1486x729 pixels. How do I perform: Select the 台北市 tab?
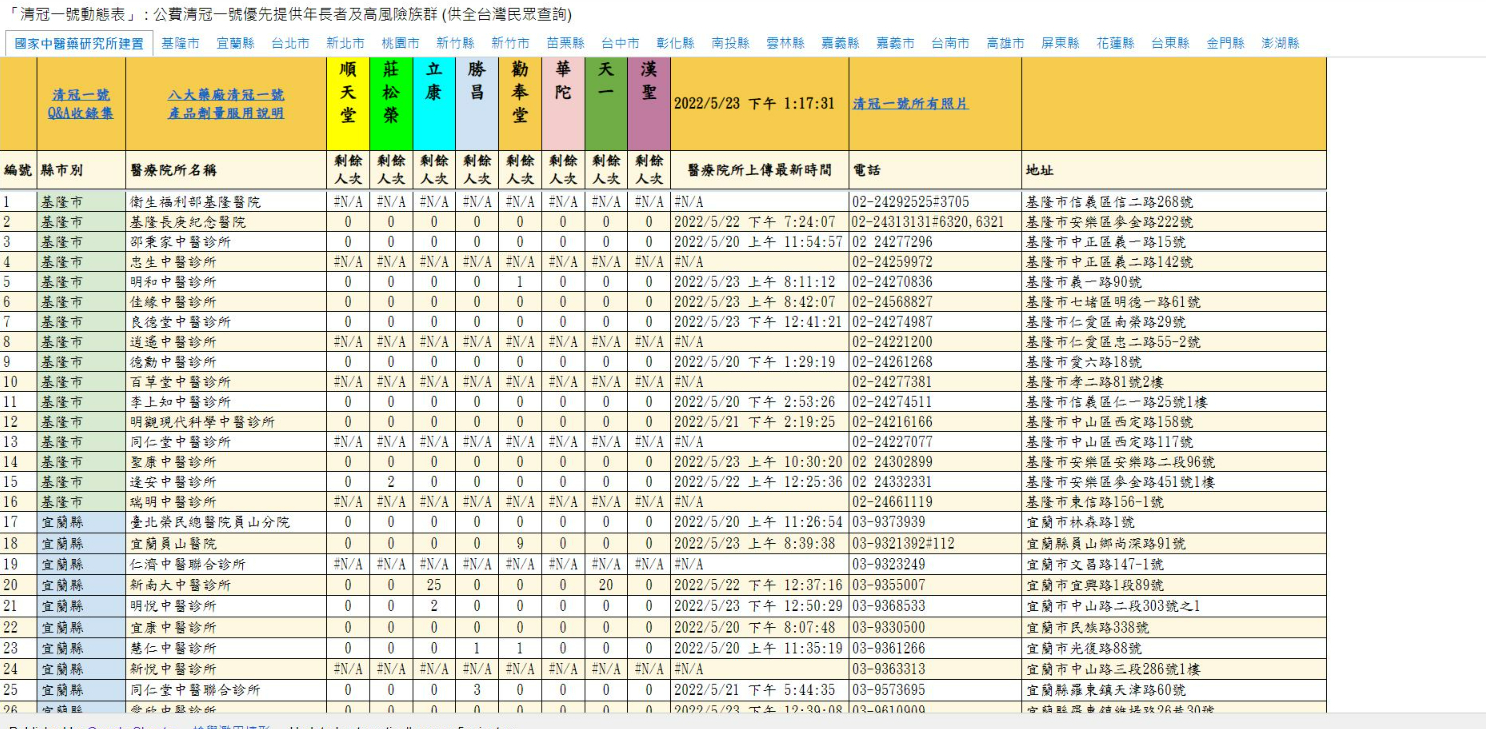click(290, 44)
